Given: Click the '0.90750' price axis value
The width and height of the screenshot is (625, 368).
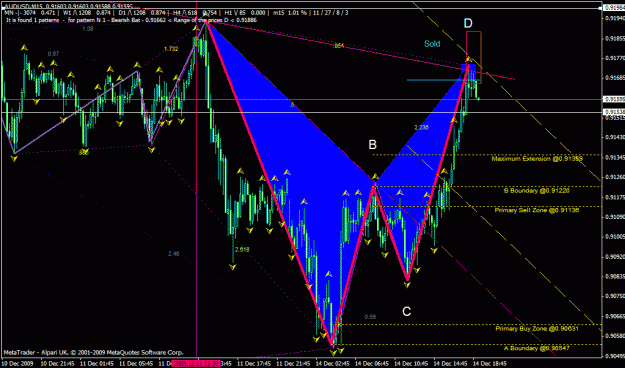Looking at the screenshot, I should click(614, 296).
